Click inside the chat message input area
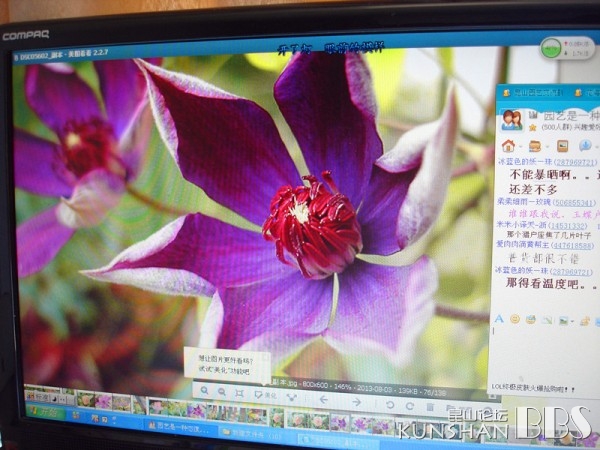 [545, 350]
